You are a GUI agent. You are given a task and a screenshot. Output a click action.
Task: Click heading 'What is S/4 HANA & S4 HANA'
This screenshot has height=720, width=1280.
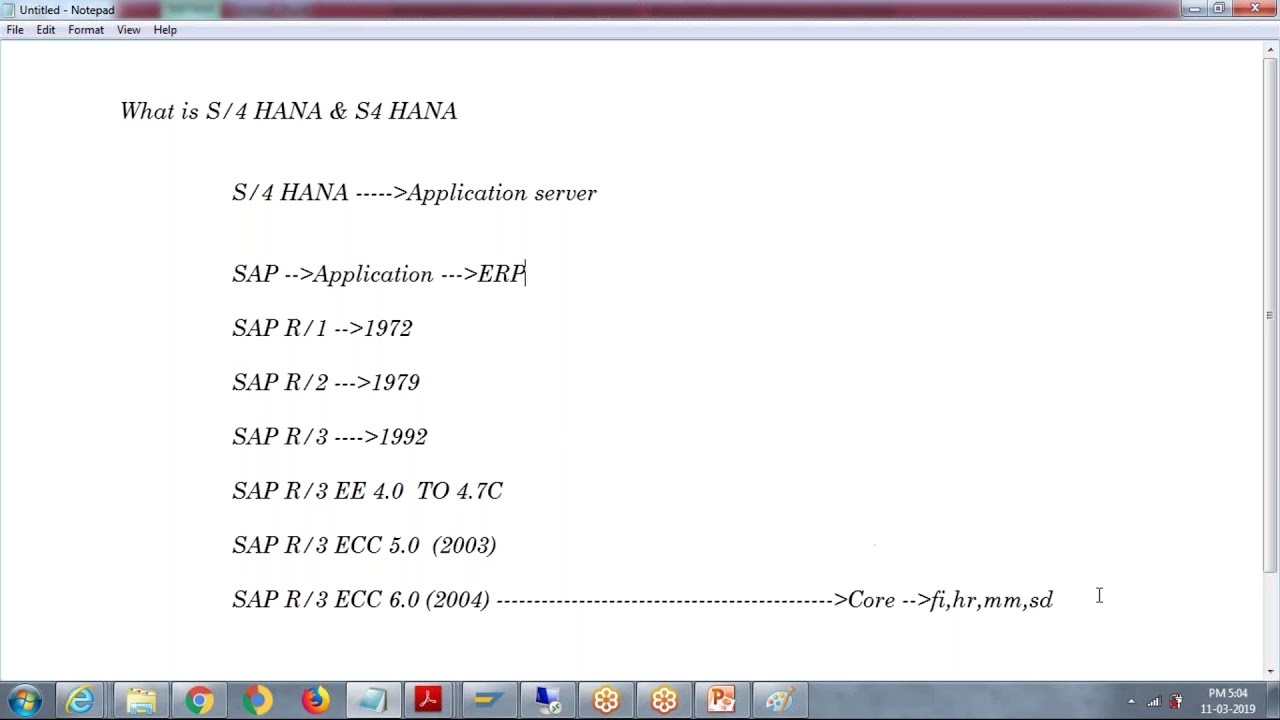[288, 111]
